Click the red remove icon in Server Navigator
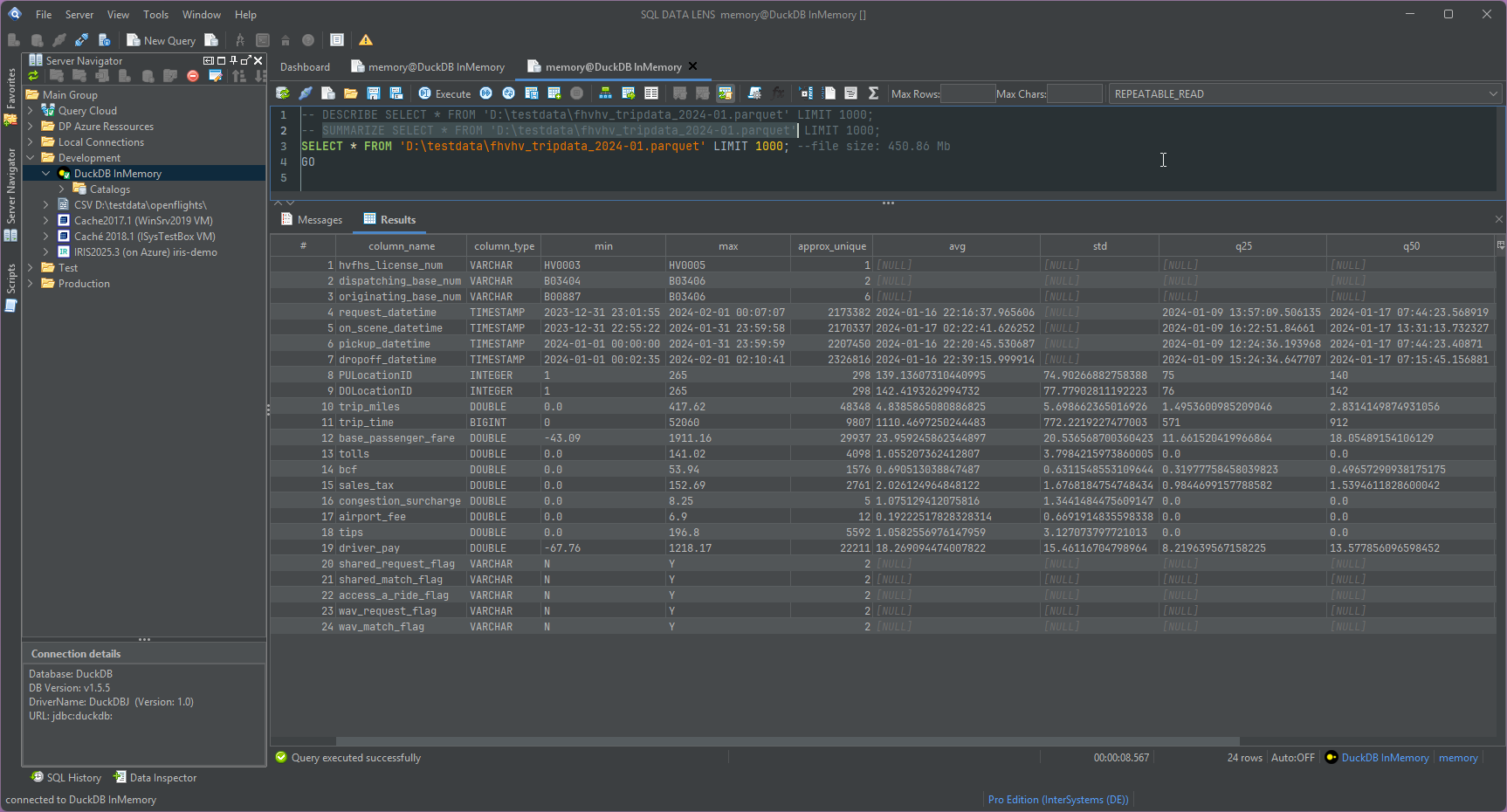The image size is (1507, 812). pyautogui.click(x=193, y=76)
